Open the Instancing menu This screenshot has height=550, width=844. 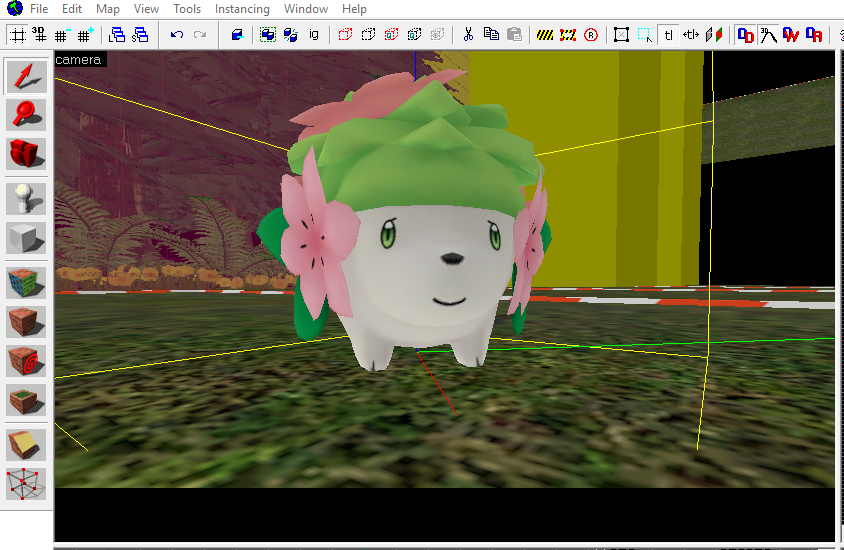point(242,9)
